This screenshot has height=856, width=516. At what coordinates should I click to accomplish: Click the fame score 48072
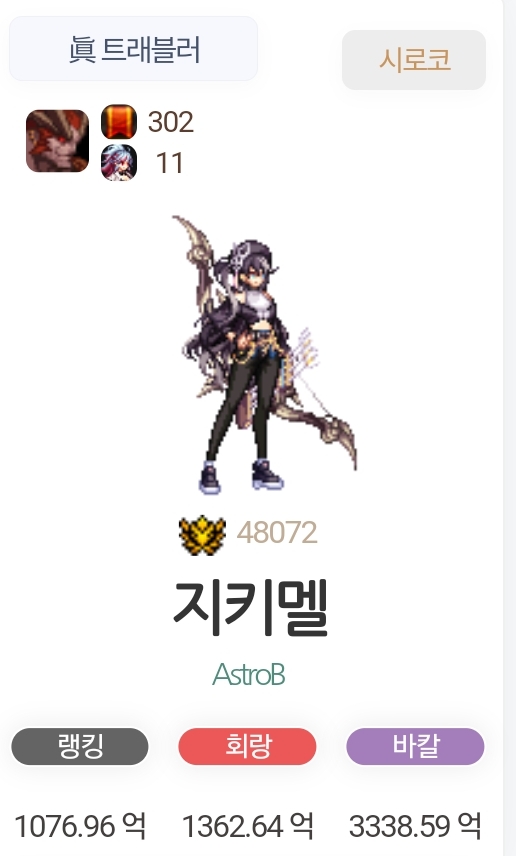point(277,532)
